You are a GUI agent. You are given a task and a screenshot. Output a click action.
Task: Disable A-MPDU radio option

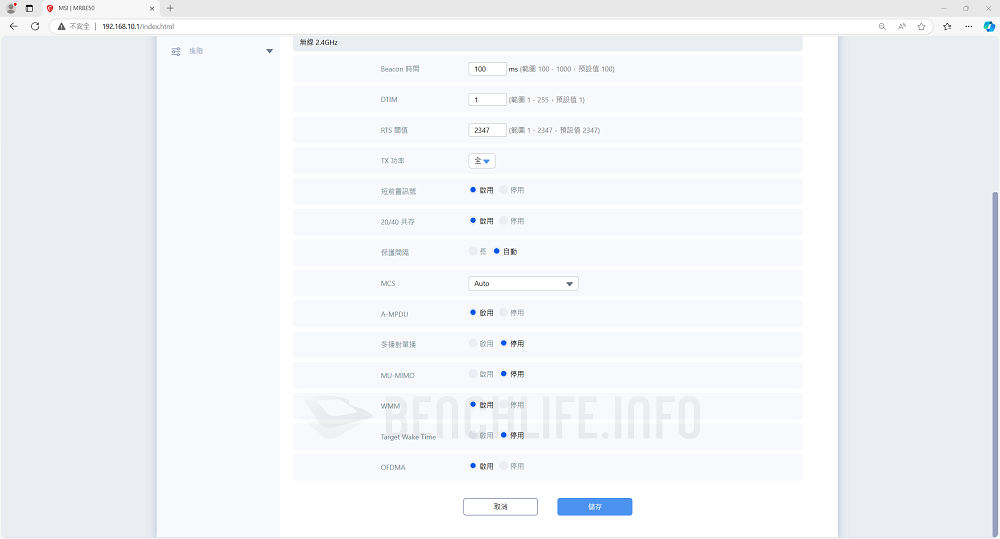(504, 313)
